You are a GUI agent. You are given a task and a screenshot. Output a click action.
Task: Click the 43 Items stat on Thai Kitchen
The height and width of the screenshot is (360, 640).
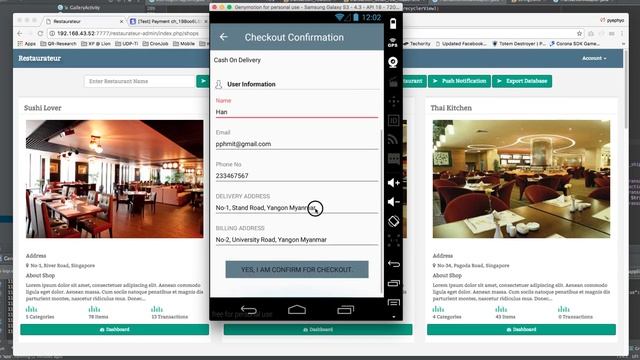pos(504,313)
